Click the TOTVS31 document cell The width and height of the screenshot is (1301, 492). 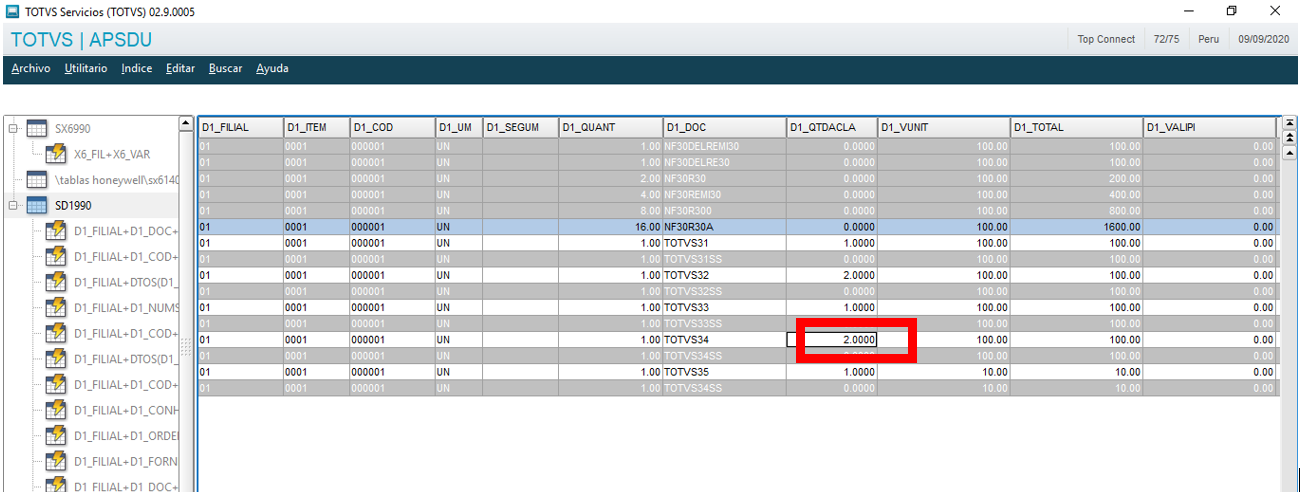pyautogui.click(x=724, y=243)
